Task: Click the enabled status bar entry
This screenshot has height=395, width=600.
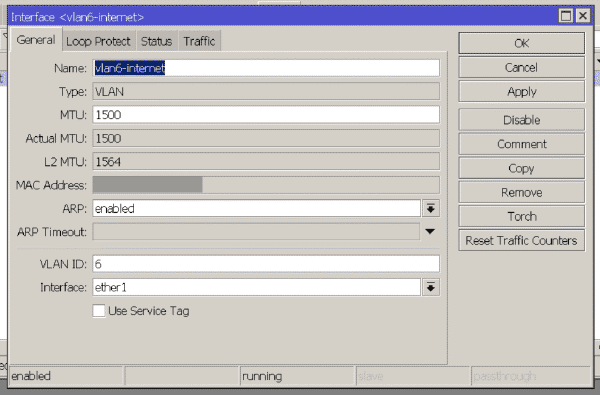Action: coord(66,376)
